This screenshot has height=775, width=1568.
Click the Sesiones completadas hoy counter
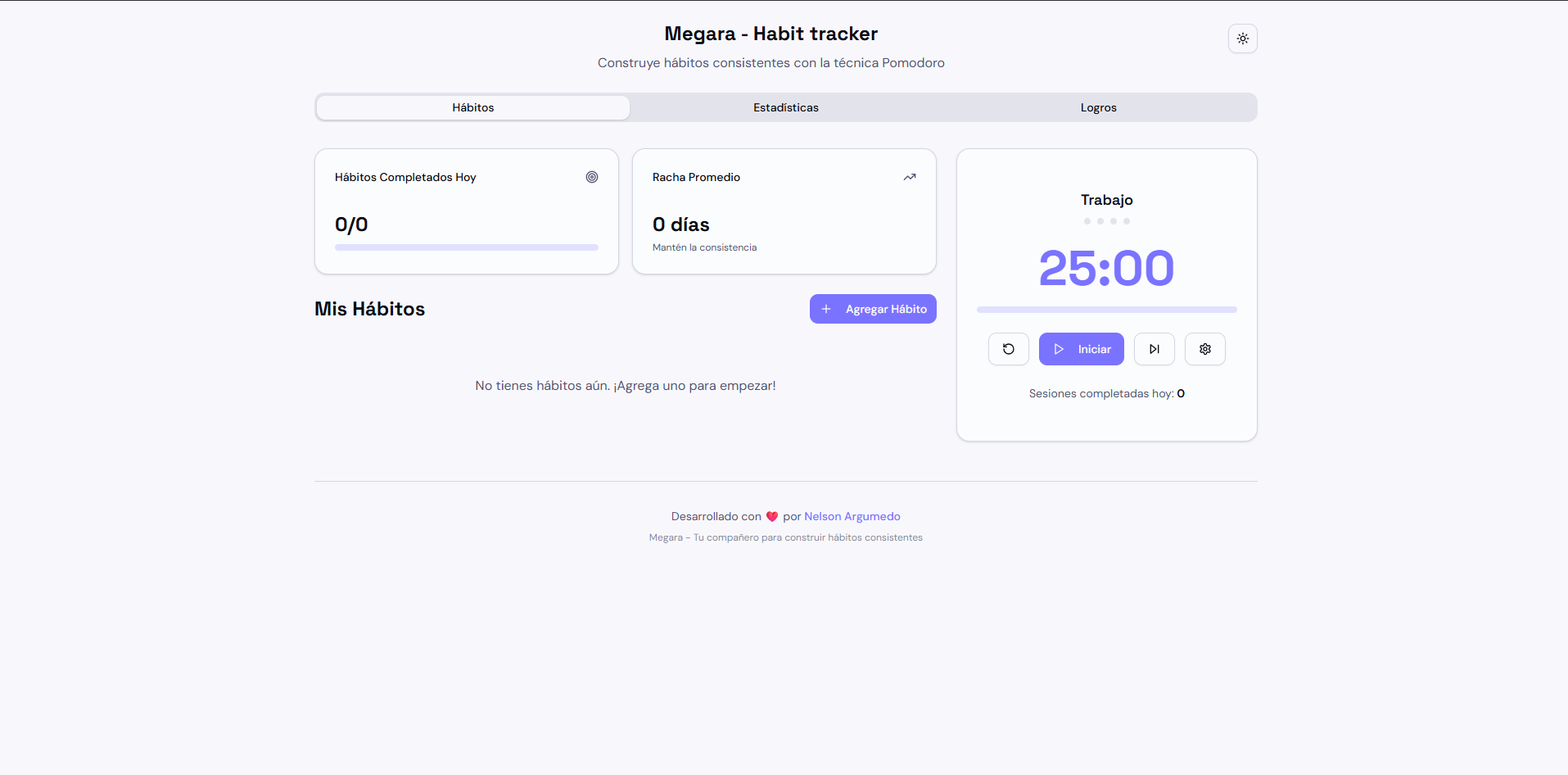coord(1107,393)
